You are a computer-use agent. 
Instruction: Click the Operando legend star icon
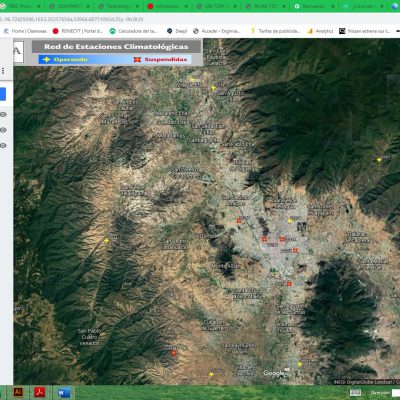pos(46,59)
